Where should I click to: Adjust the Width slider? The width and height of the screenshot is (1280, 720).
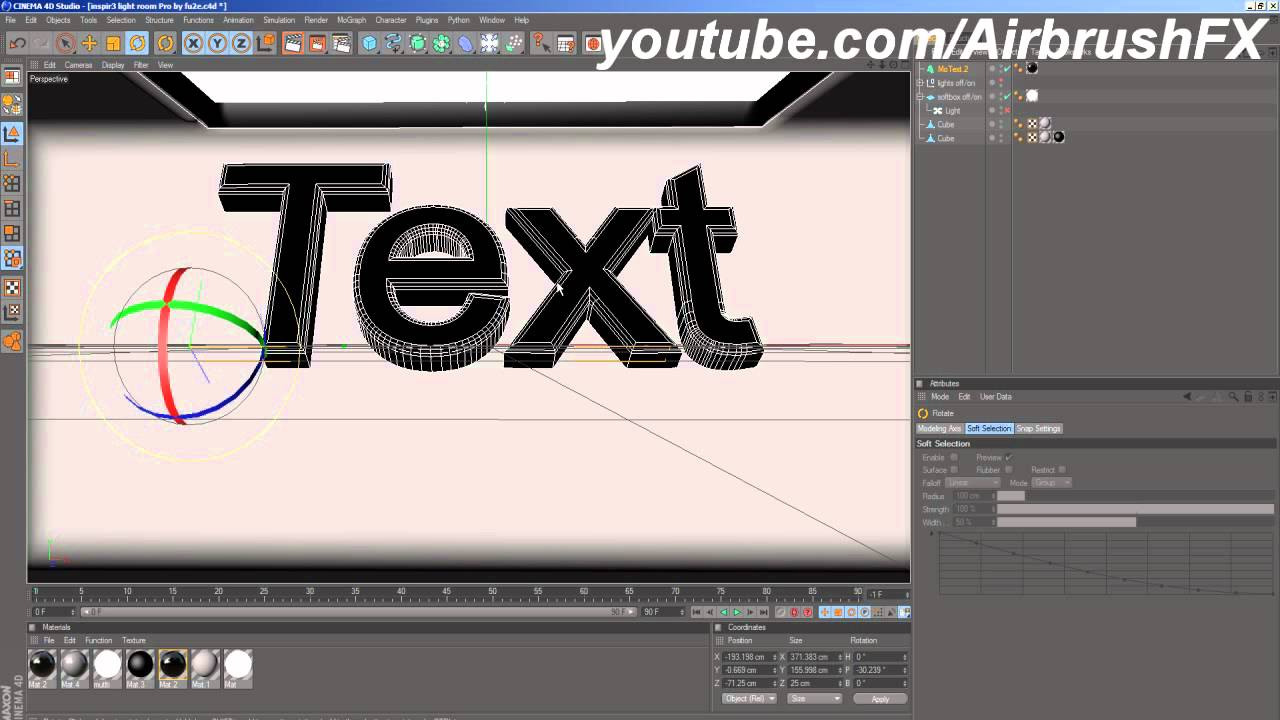(x=1135, y=522)
